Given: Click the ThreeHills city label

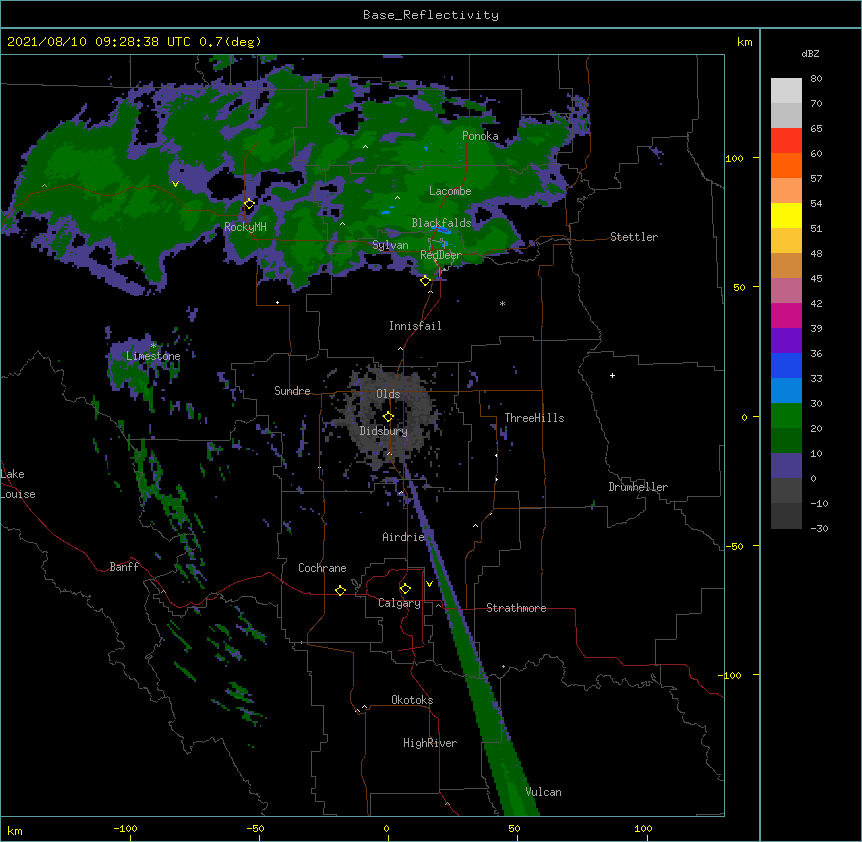Looking at the screenshot, I should click(534, 418).
